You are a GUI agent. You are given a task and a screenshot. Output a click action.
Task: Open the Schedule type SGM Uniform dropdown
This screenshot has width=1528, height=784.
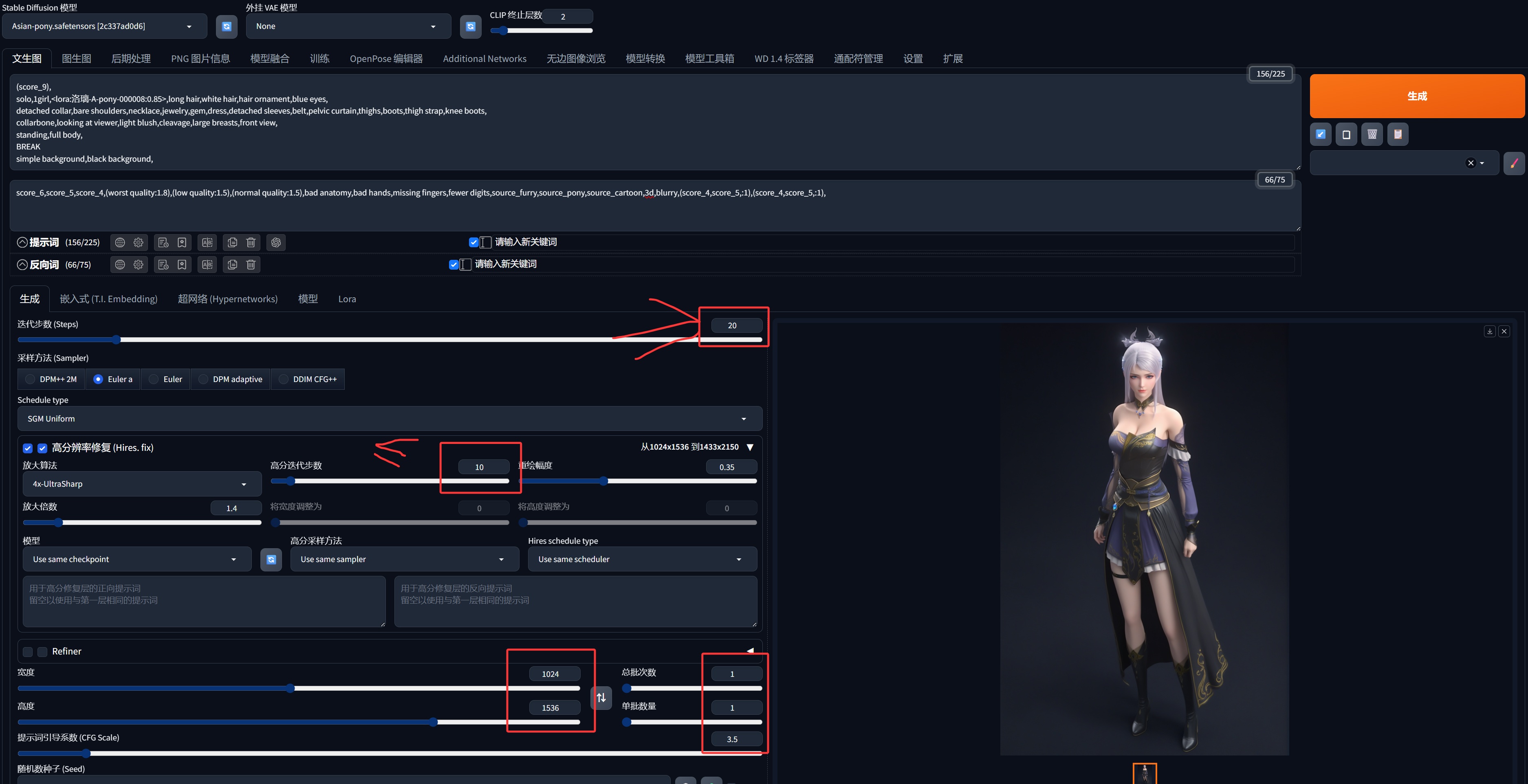point(389,419)
